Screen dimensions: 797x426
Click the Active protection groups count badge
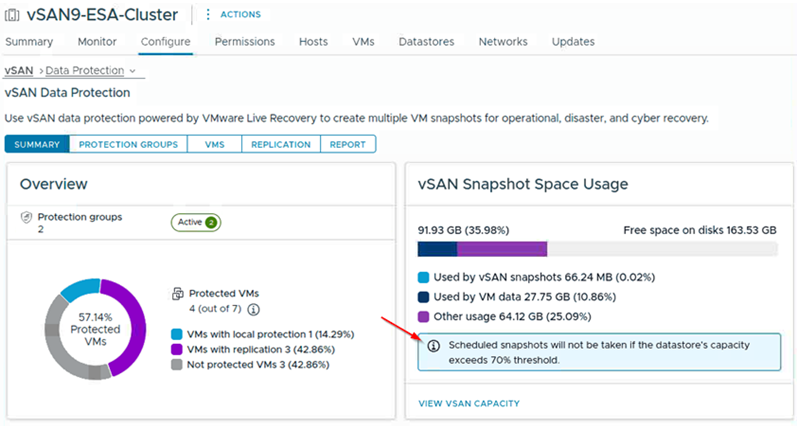point(211,222)
